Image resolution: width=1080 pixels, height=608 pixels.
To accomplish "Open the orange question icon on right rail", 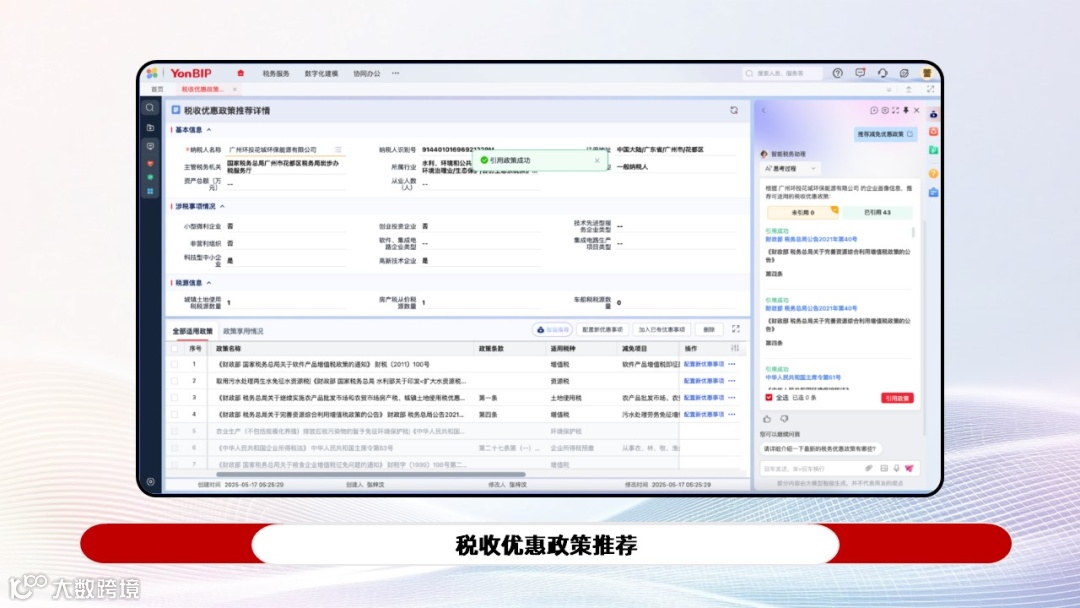I will click(x=933, y=174).
